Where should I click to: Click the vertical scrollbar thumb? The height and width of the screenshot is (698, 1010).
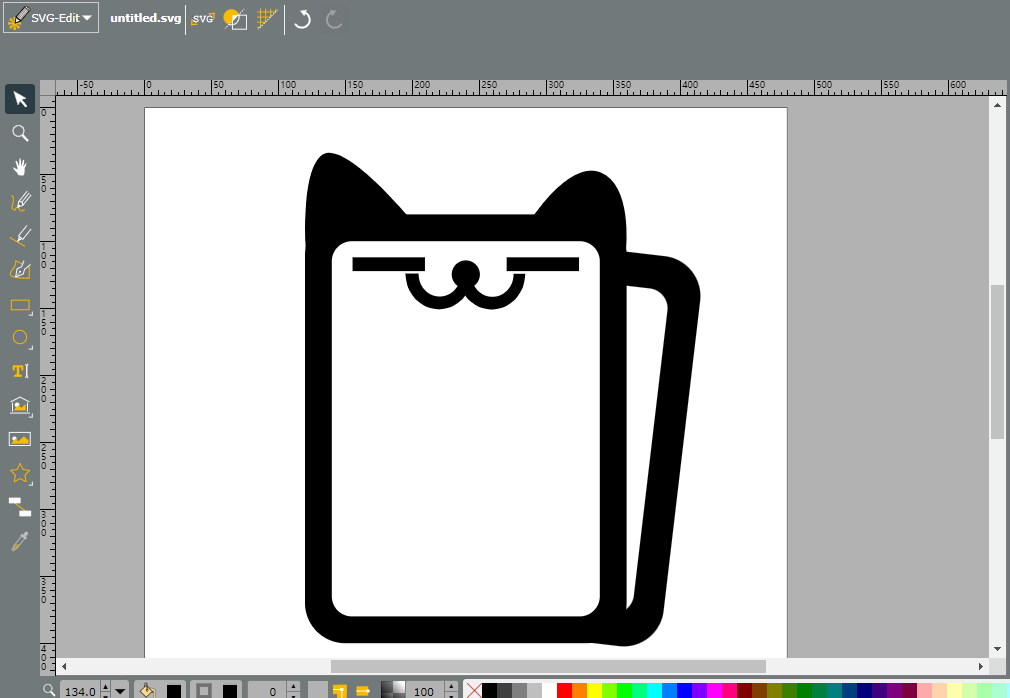[997, 362]
